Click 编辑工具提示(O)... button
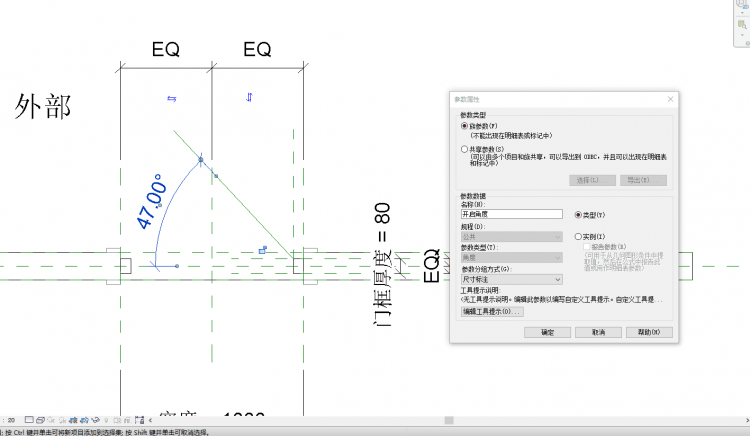 492,312
